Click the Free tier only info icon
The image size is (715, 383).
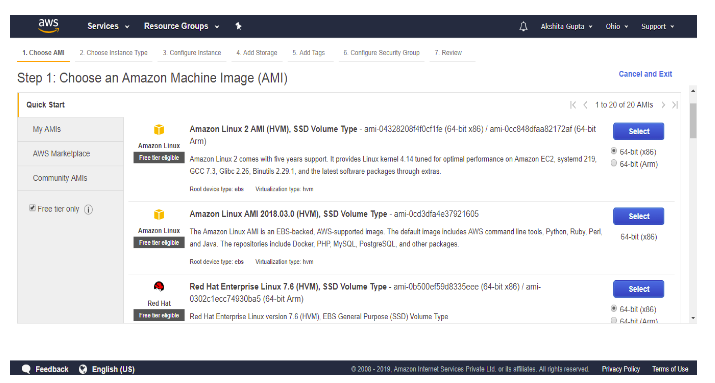point(88,209)
